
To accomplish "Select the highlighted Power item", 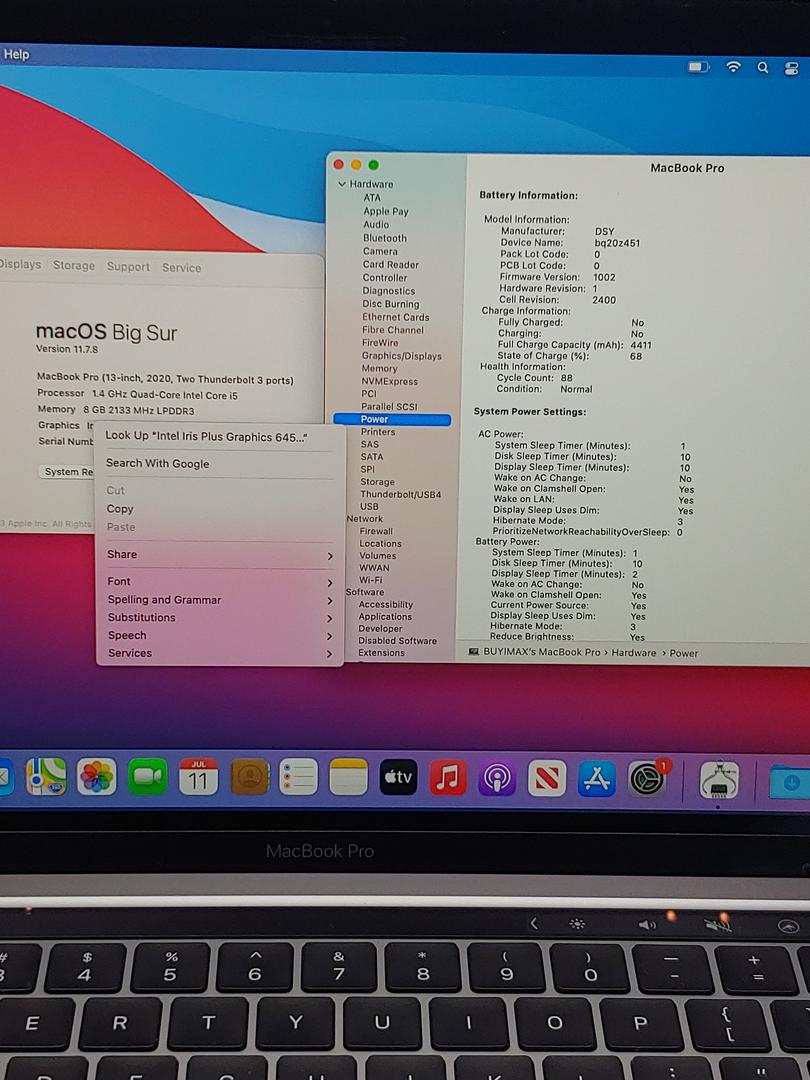I will click(x=392, y=419).
